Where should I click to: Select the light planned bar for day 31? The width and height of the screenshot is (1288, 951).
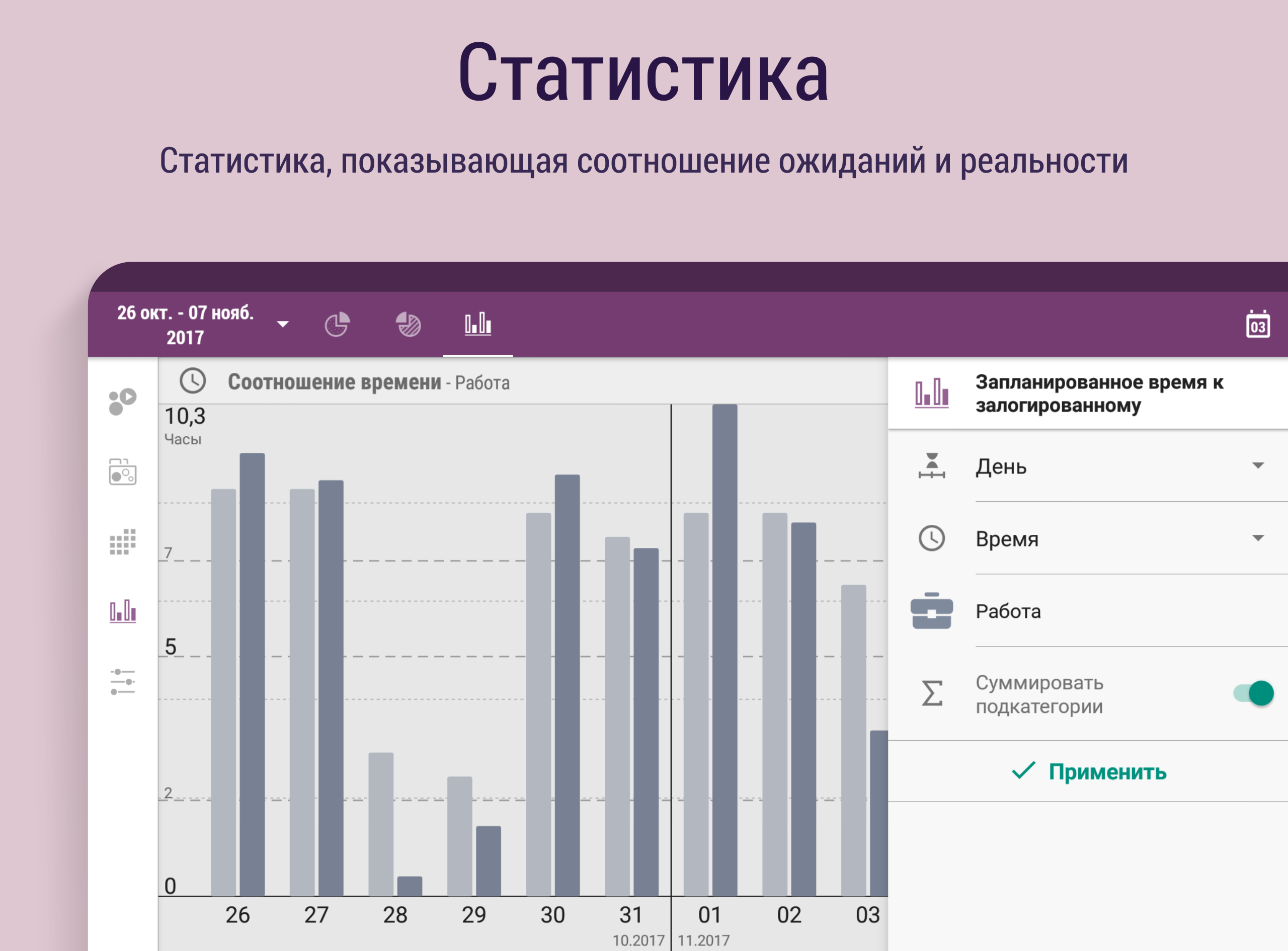point(617,717)
